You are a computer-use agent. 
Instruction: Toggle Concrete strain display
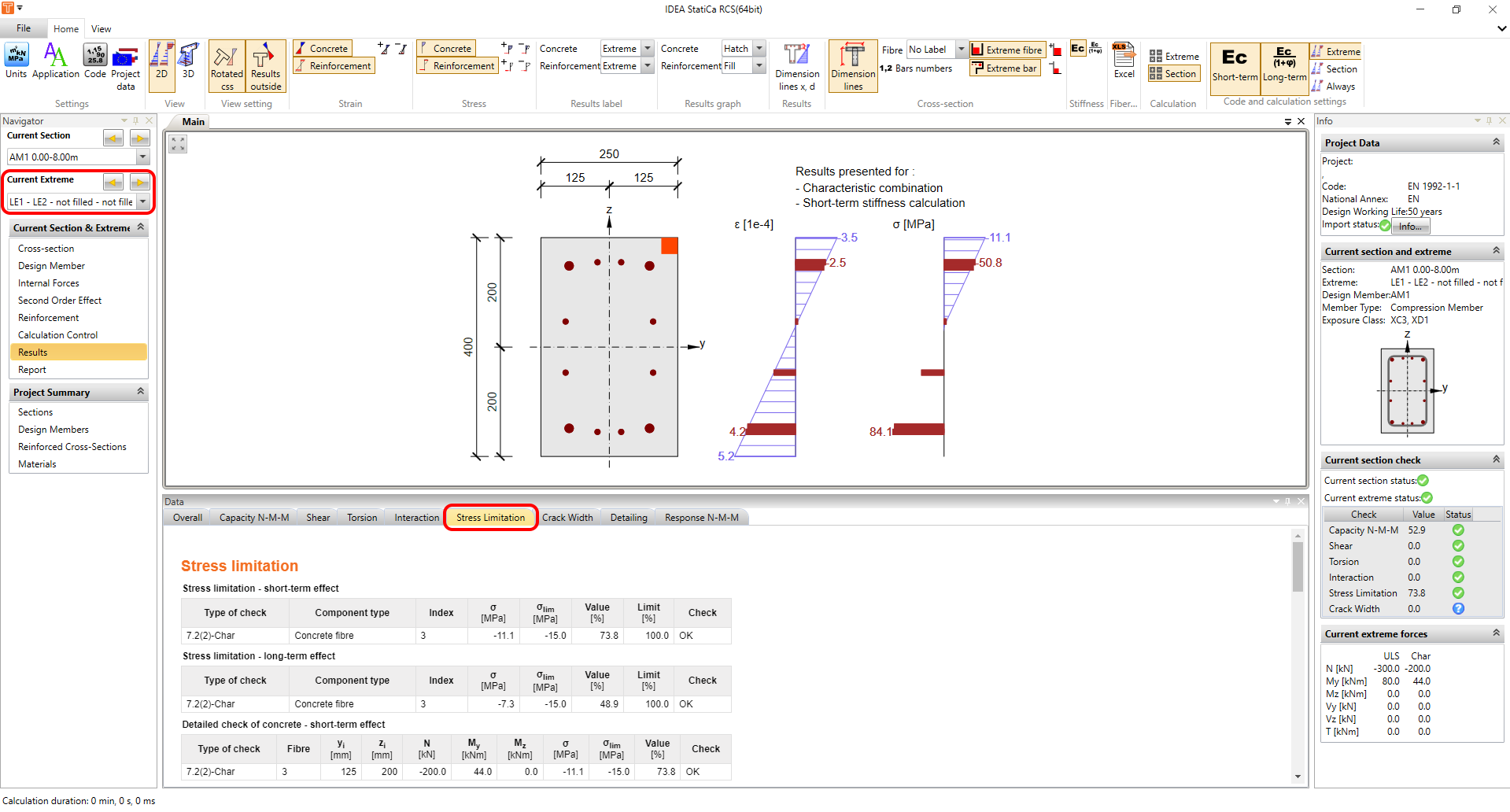coord(323,49)
